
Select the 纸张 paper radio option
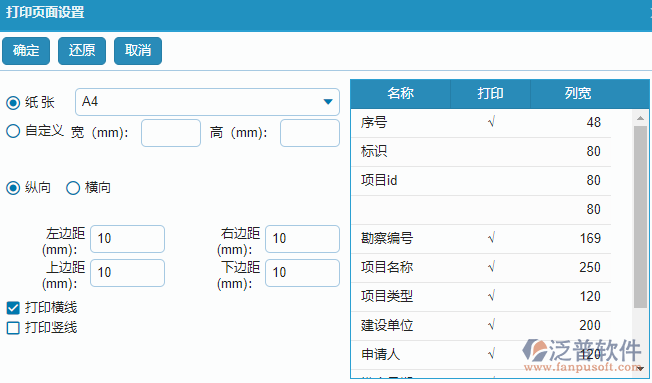tap(13, 102)
